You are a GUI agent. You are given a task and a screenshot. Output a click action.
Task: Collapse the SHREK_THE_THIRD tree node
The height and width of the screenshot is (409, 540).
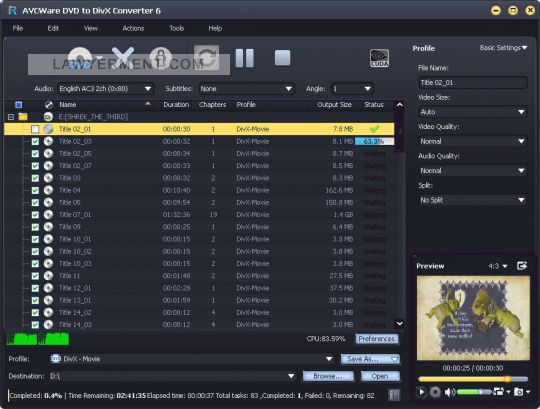(x=11, y=117)
